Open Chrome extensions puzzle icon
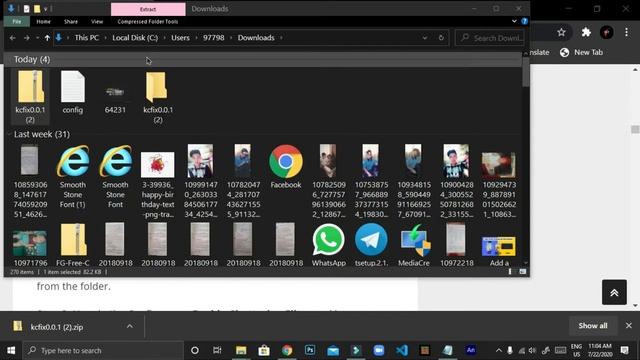The width and height of the screenshot is (640, 360). pos(586,32)
